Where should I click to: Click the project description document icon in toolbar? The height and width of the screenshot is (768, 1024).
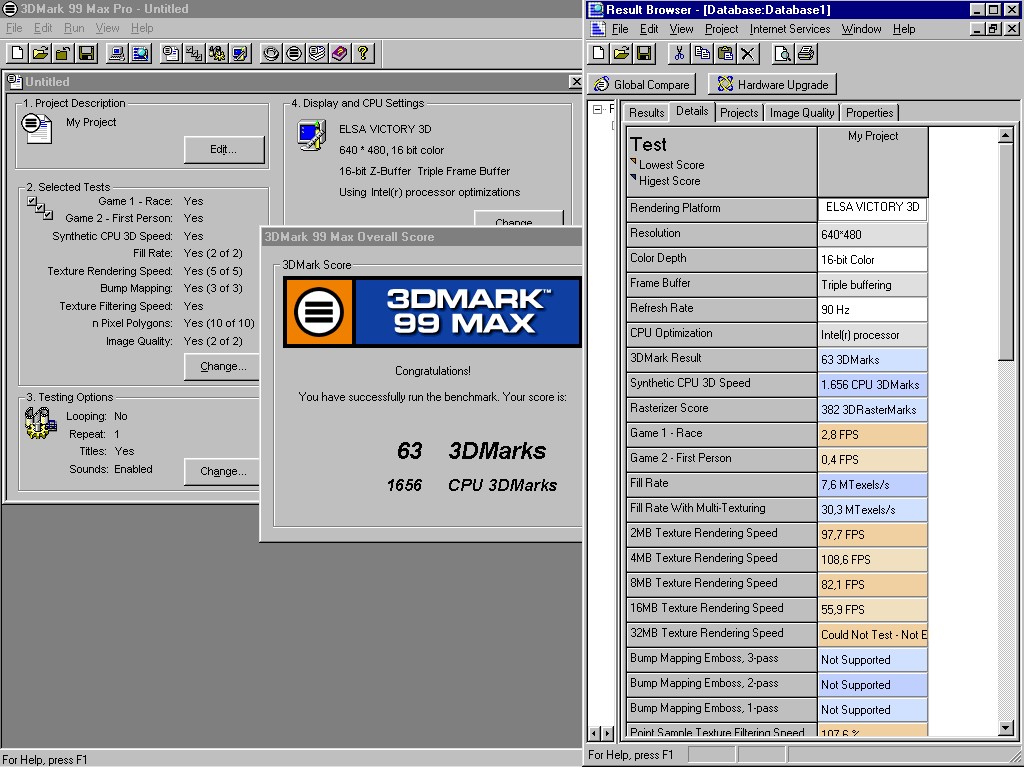pyautogui.click(x=171, y=54)
